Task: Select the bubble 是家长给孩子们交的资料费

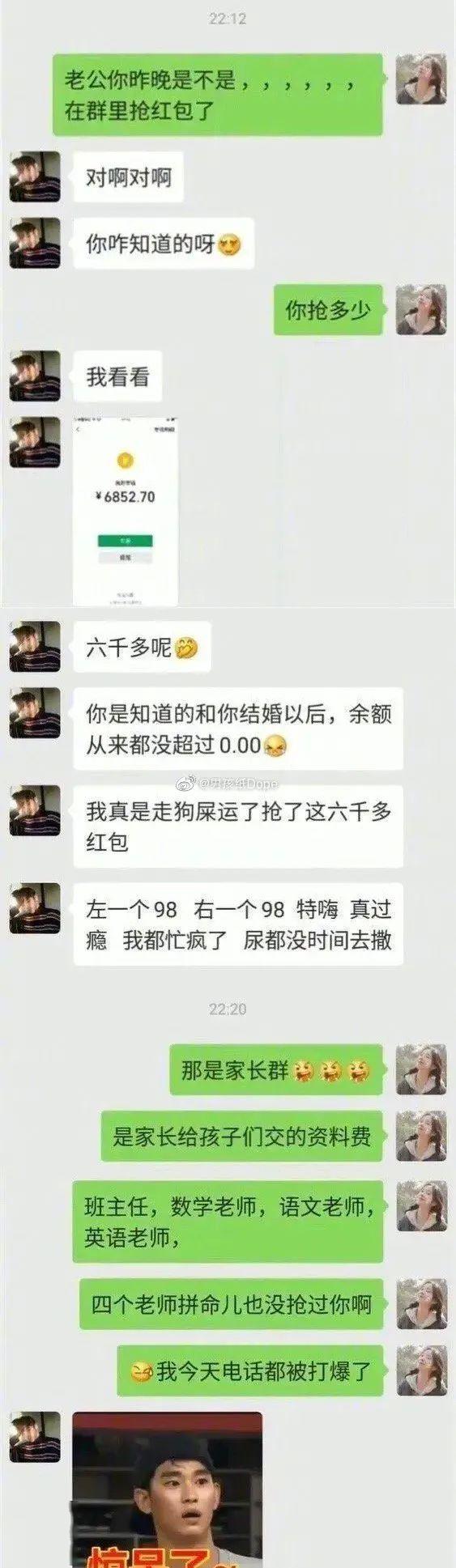Action: [x=241, y=1136]
